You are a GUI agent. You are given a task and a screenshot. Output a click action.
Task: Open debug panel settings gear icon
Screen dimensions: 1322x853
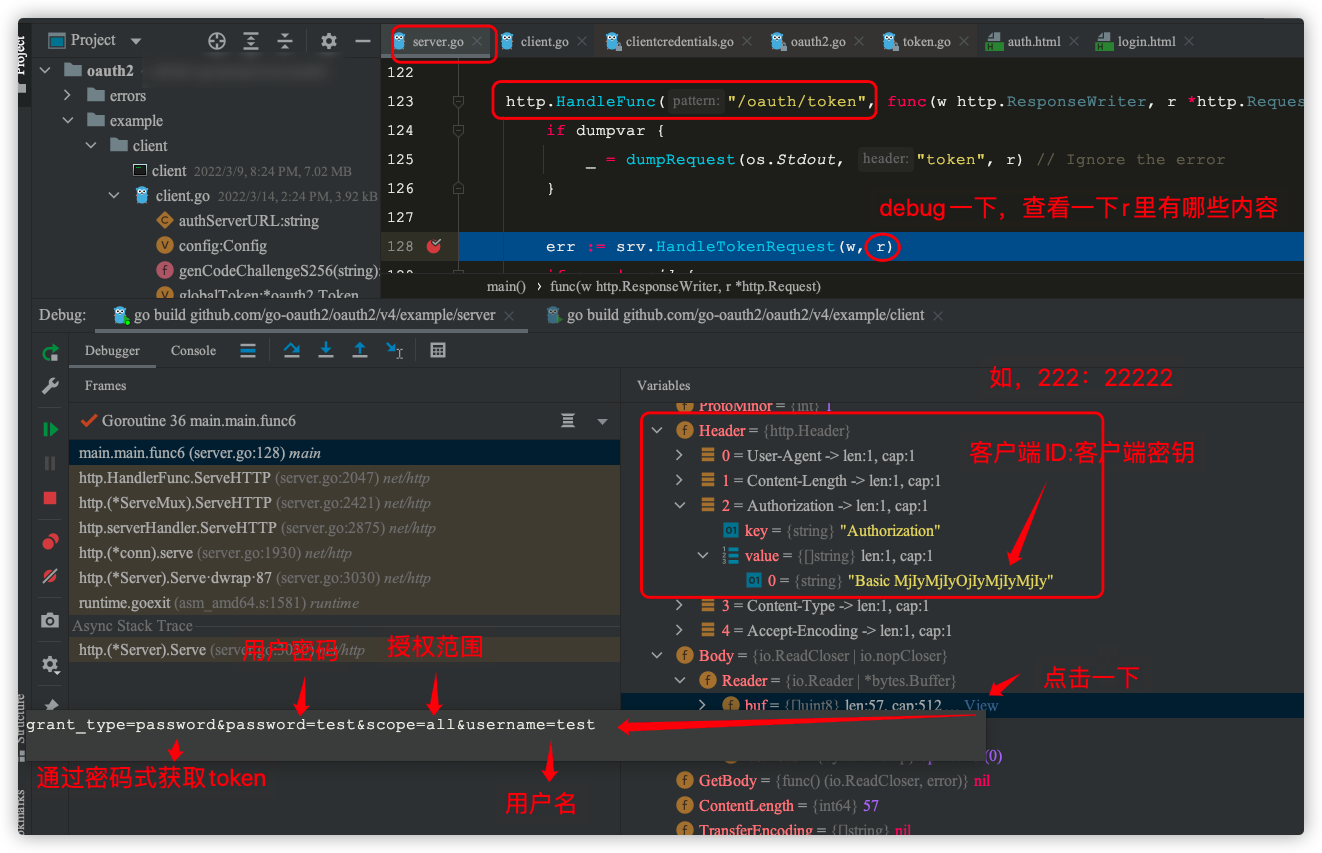(x=50, y=664)
